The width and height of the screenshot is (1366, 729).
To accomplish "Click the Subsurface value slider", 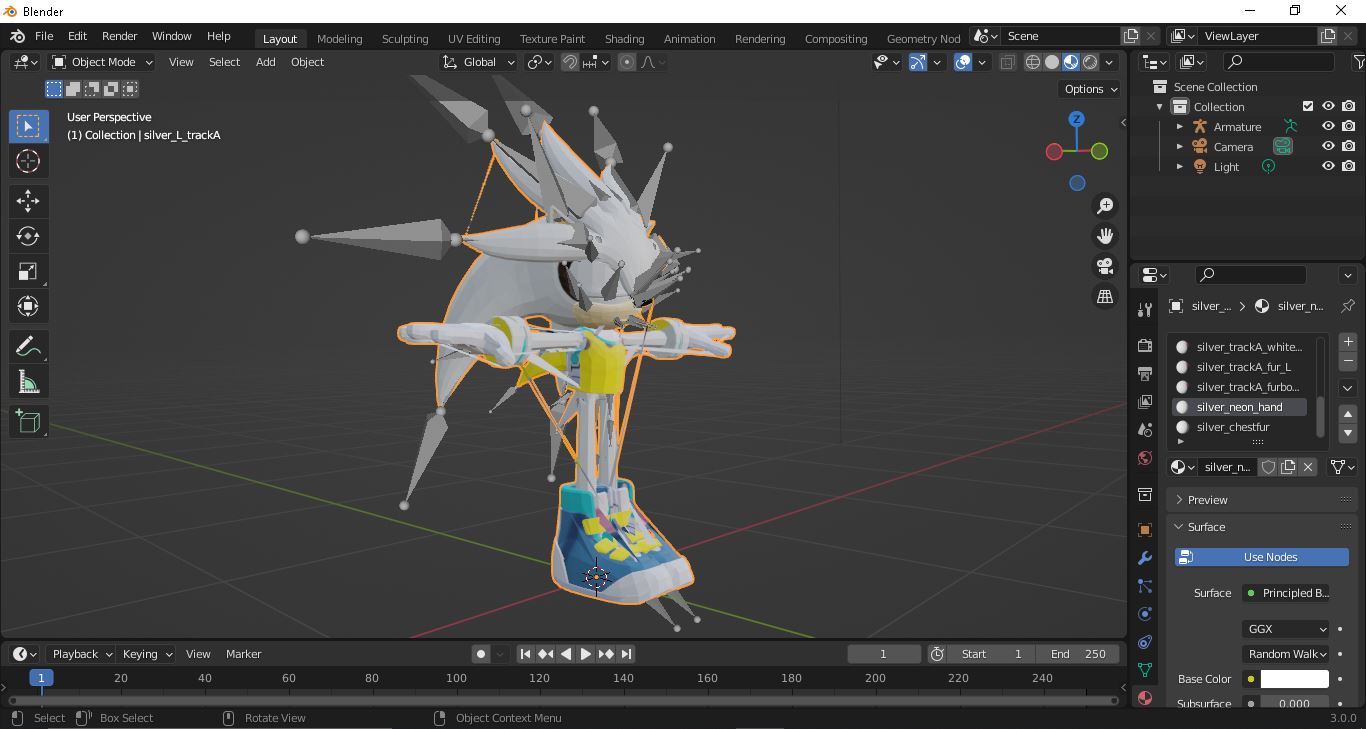I will click(1294, 703).
